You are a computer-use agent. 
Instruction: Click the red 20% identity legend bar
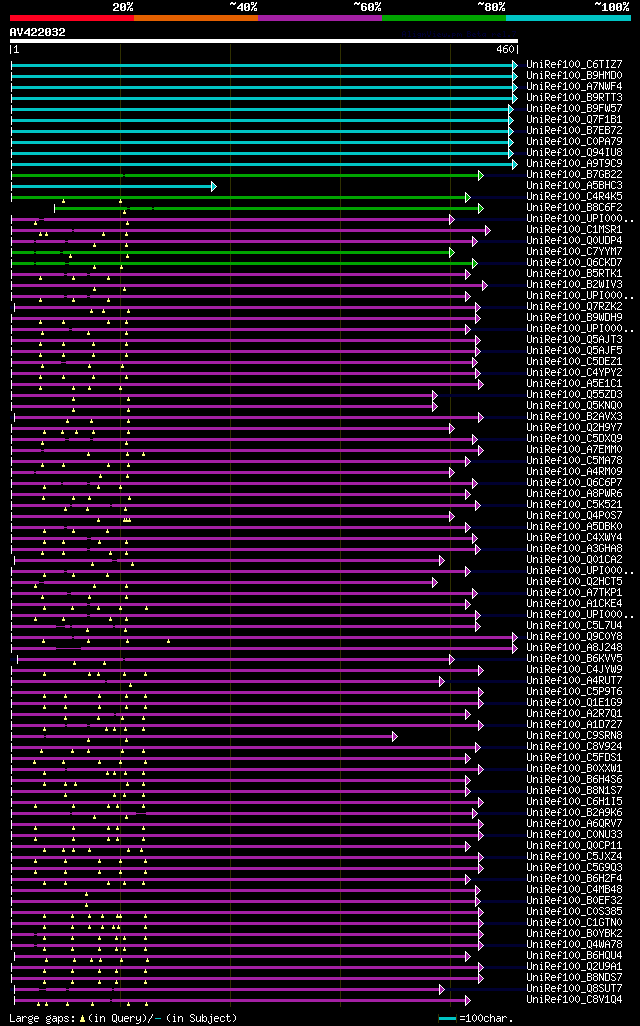tap(72, 18)
